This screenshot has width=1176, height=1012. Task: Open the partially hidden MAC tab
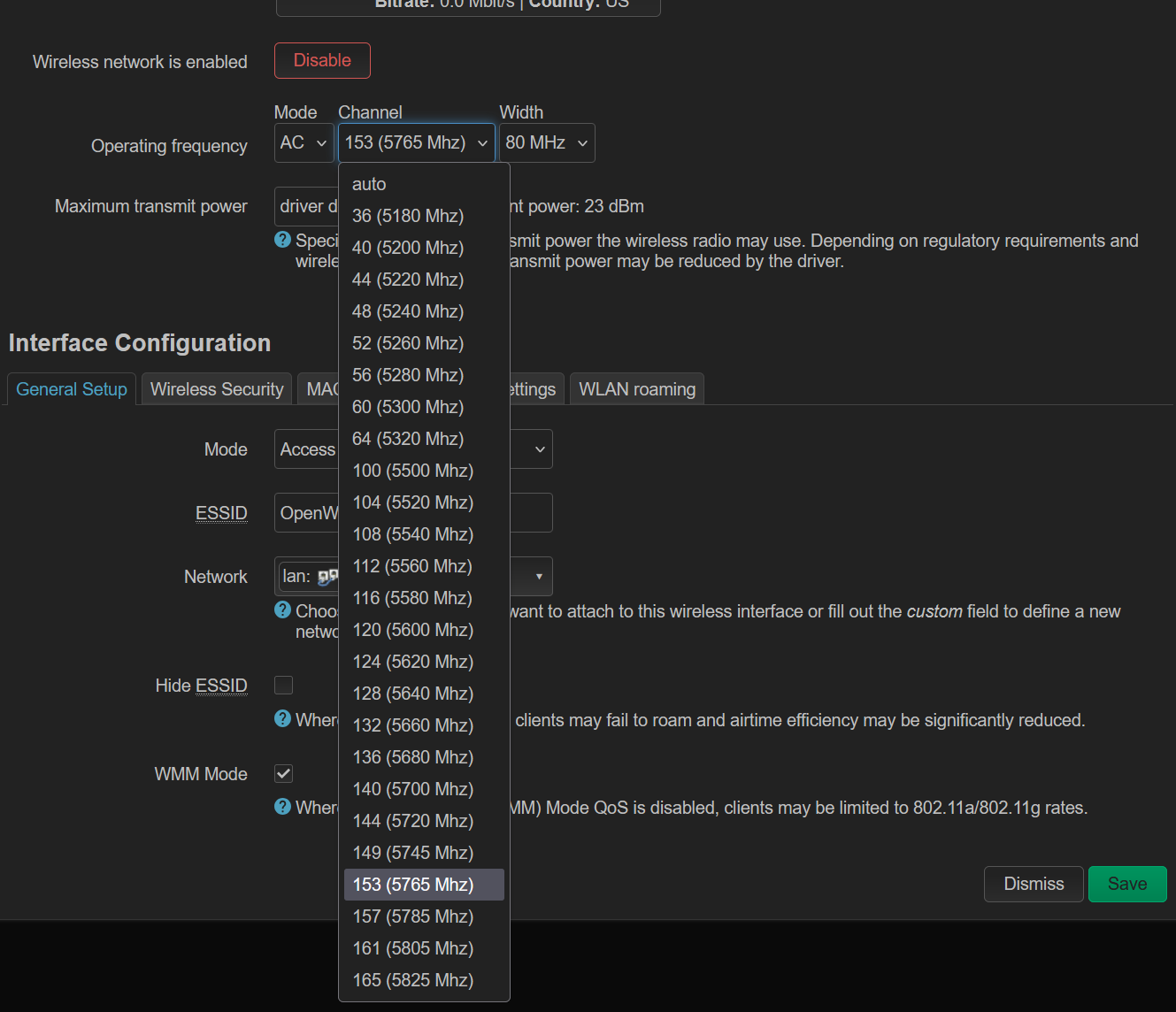tap(319, 389)
